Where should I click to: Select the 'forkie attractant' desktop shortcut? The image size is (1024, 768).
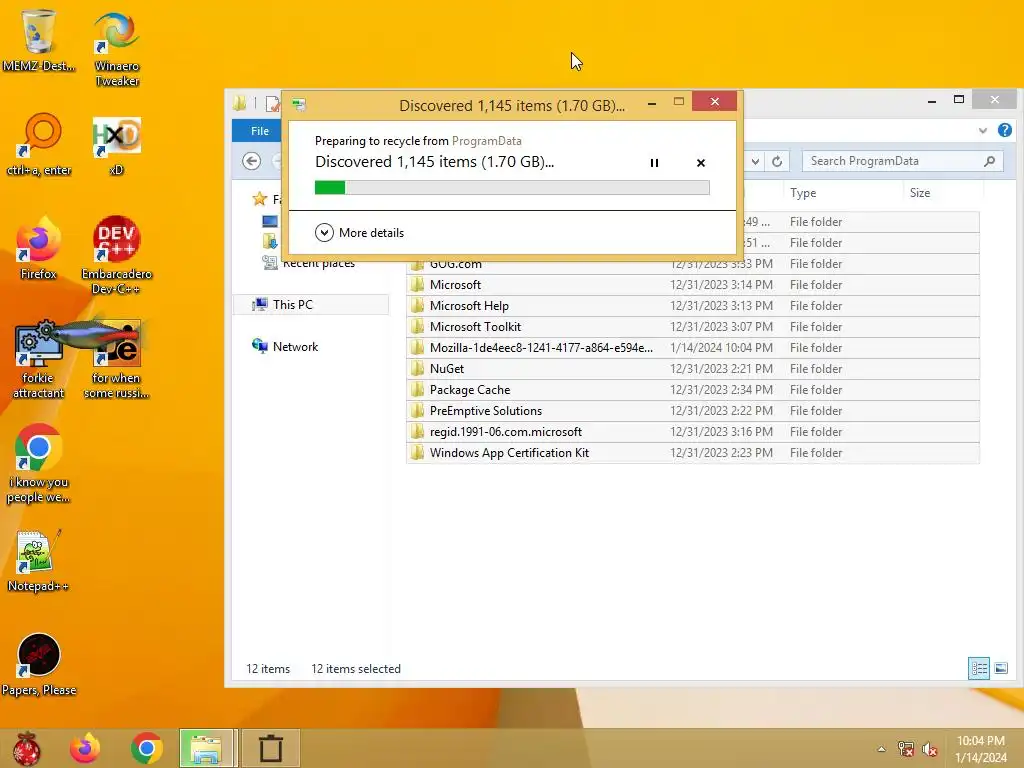click(x=39, y=359)
